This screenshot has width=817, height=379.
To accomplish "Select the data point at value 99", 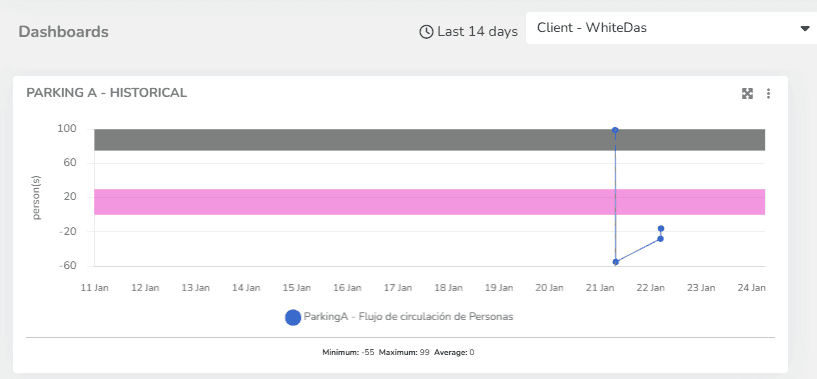I will coord(615,130).
